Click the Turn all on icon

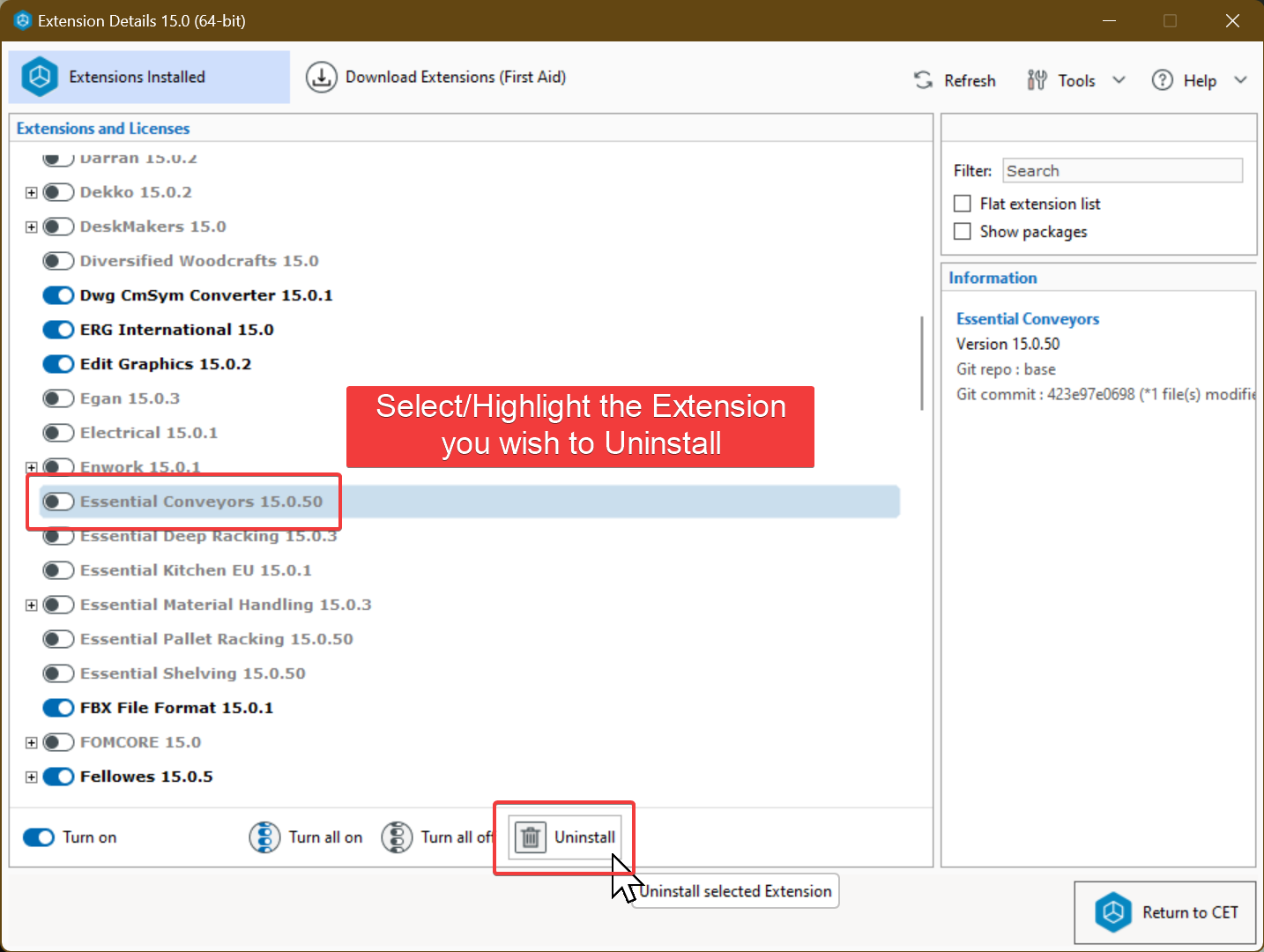coord(264,837)
